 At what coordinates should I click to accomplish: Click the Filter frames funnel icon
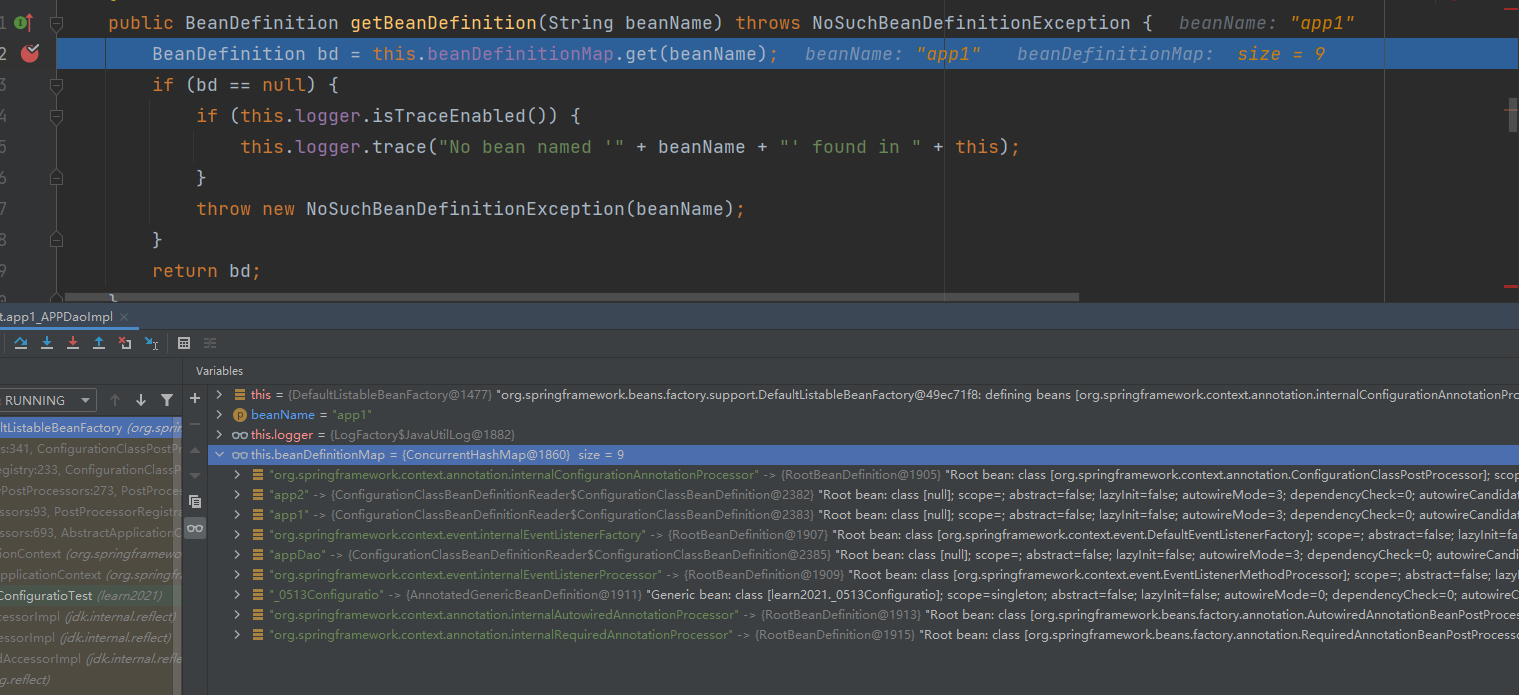pyautogui.click(x=166, y=400)
